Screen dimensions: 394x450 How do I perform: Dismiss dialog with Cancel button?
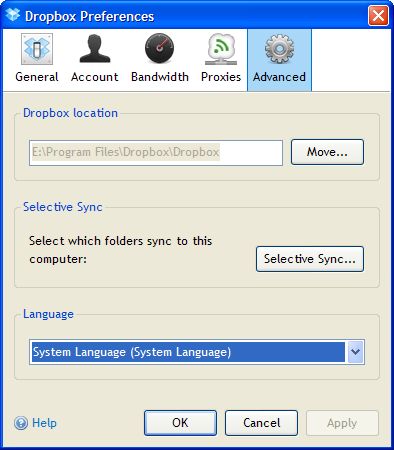(261, 423)
